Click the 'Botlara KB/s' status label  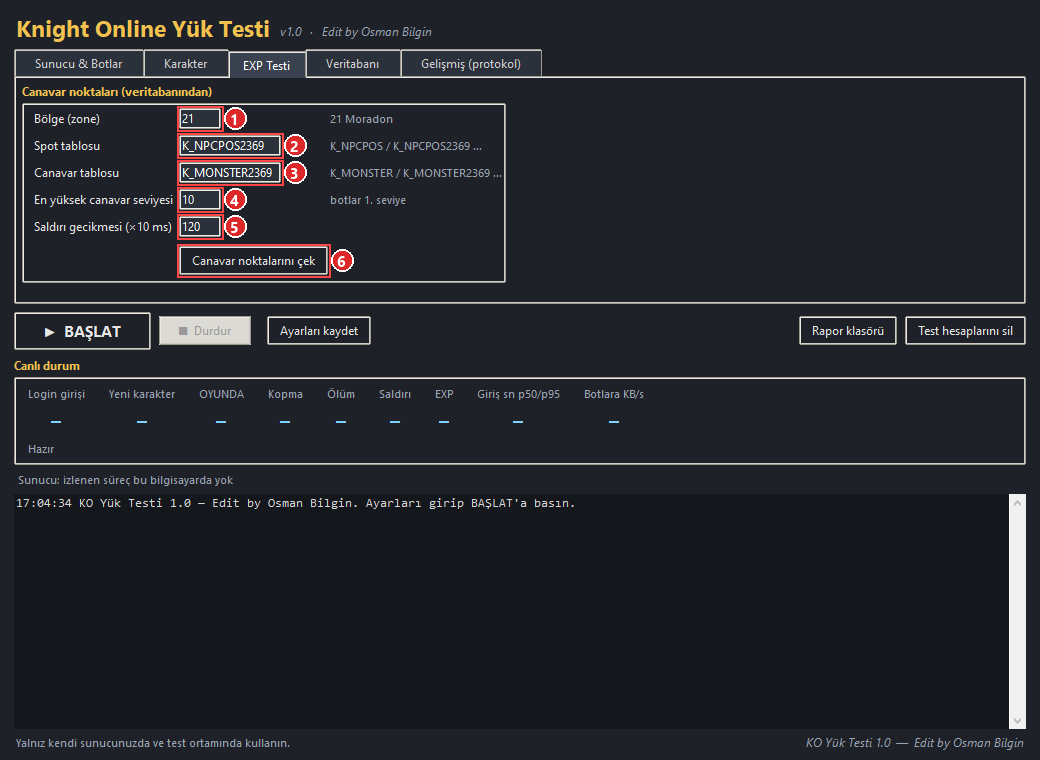(x=614, y=394)
